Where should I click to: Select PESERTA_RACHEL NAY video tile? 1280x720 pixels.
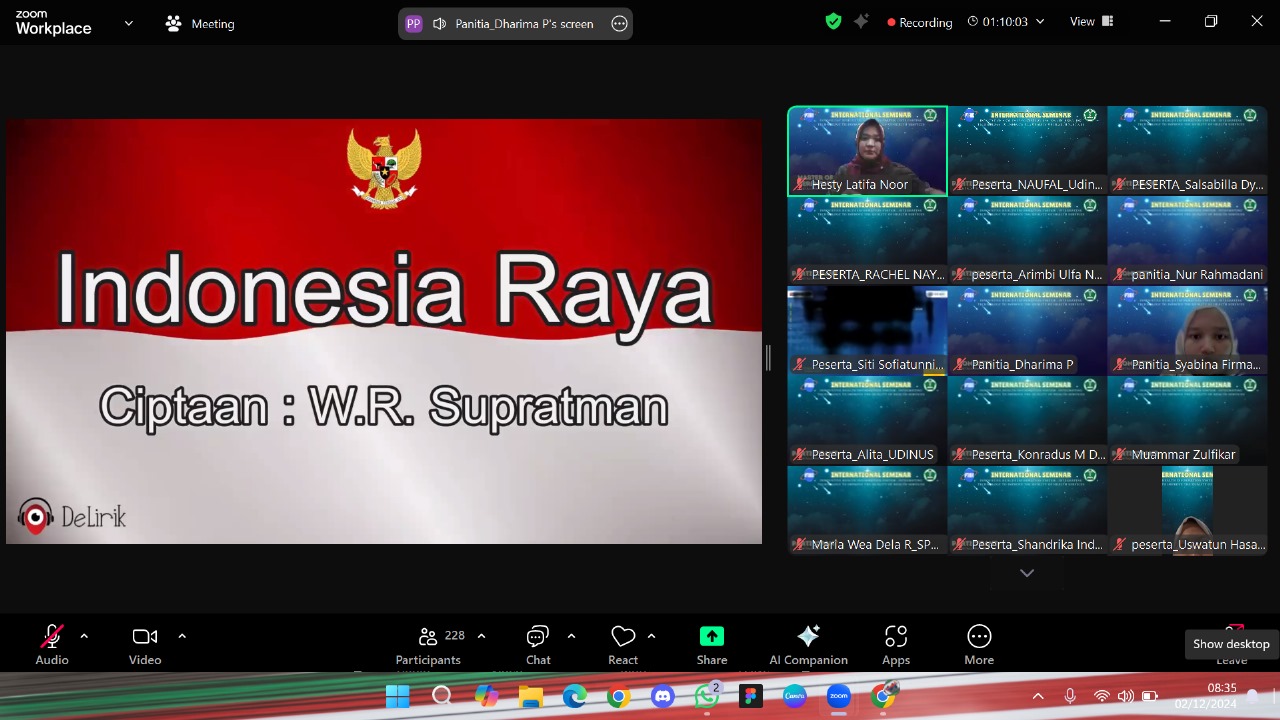click(867, 241)
